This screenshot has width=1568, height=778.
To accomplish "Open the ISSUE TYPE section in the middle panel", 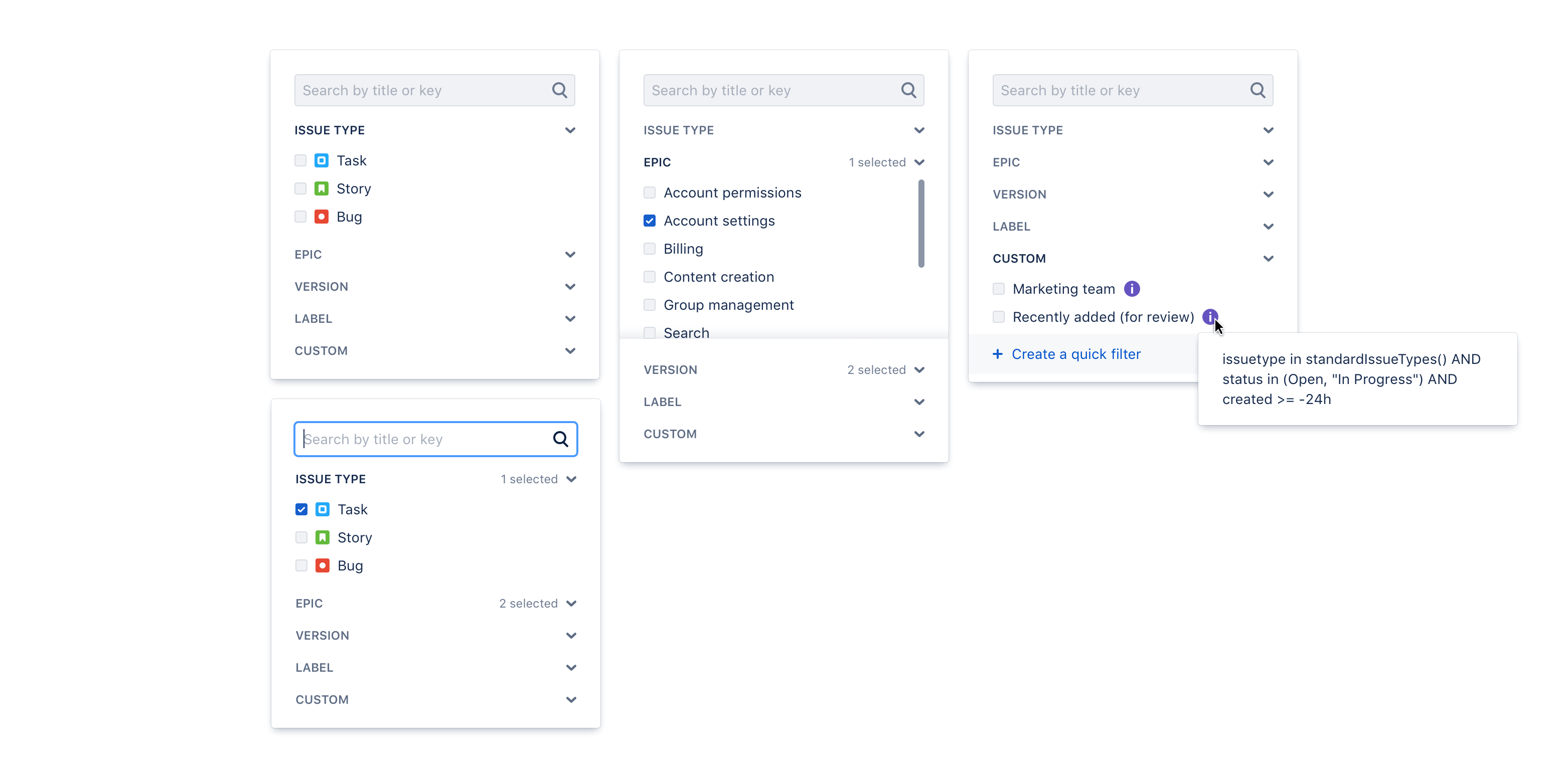I will (x=919, y=130).
